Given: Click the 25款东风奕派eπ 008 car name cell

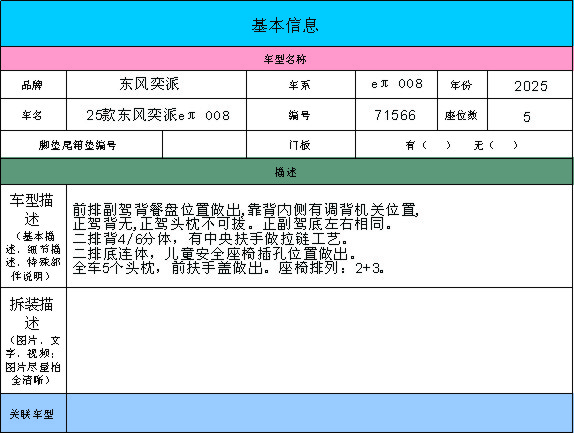Looking at the screenshot, I should [156, 115].
